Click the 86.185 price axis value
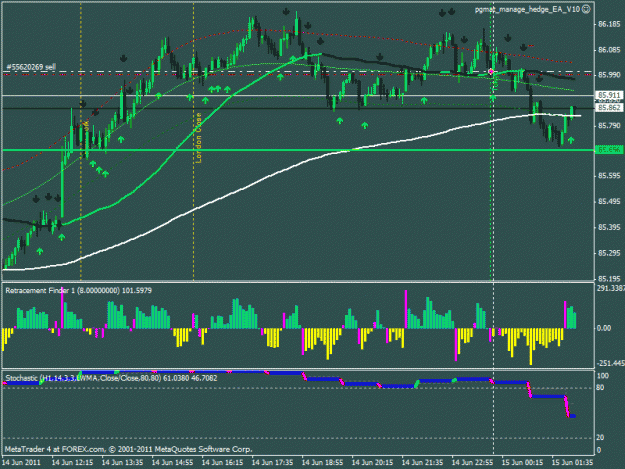 tap(609, 24)
